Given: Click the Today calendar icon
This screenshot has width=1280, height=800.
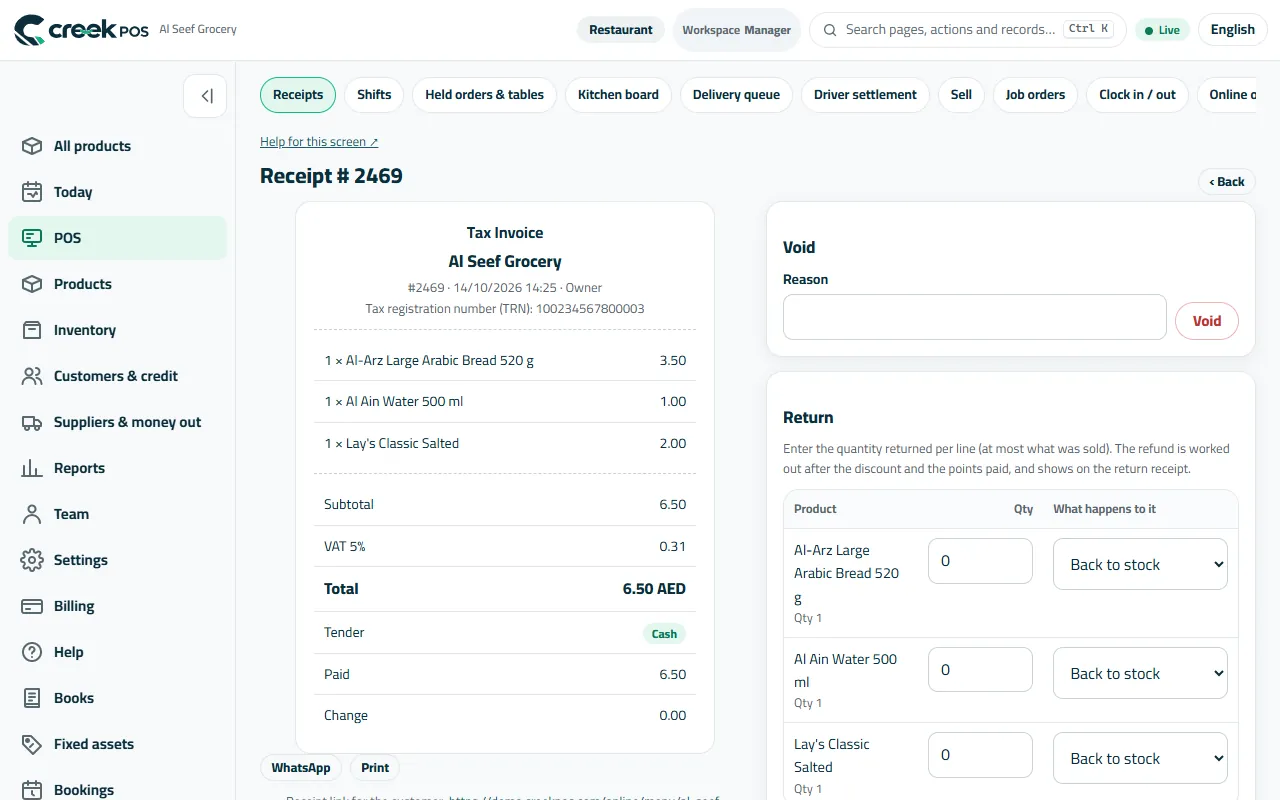Looking at the screenshot, I should click(32, 192).
